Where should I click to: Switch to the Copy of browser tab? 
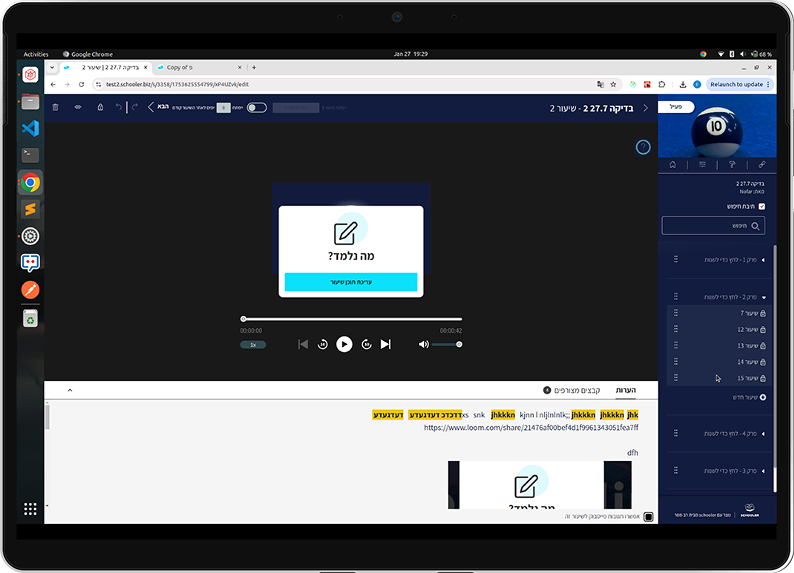point(200,67)
